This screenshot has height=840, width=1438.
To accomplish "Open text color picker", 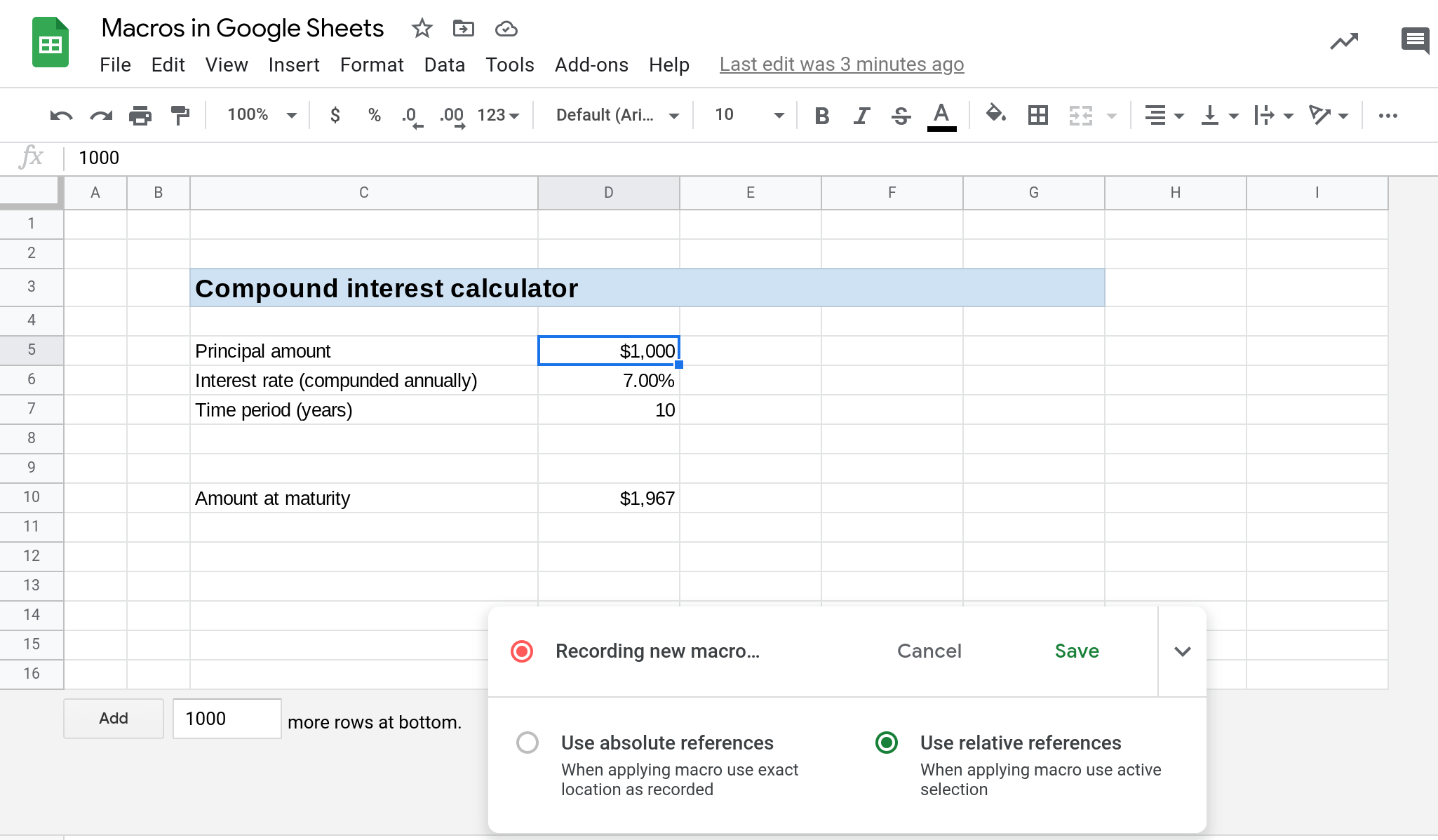I will pos(941,116).
